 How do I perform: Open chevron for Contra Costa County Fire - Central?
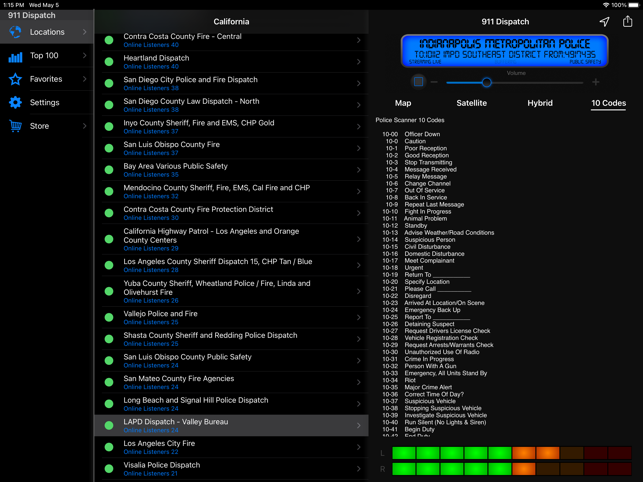click(358, 40)
